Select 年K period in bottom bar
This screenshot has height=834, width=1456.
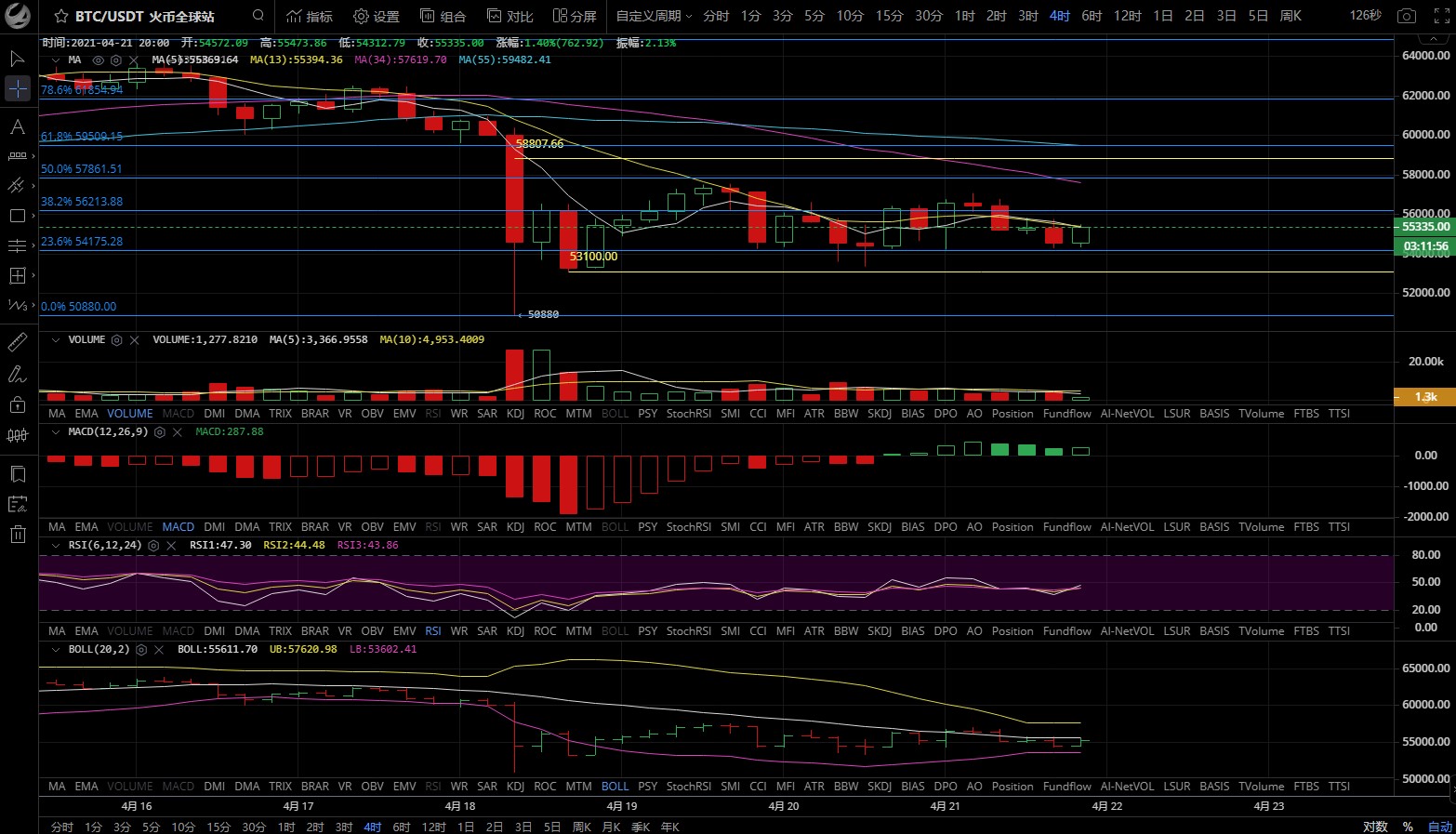[669, 827]
